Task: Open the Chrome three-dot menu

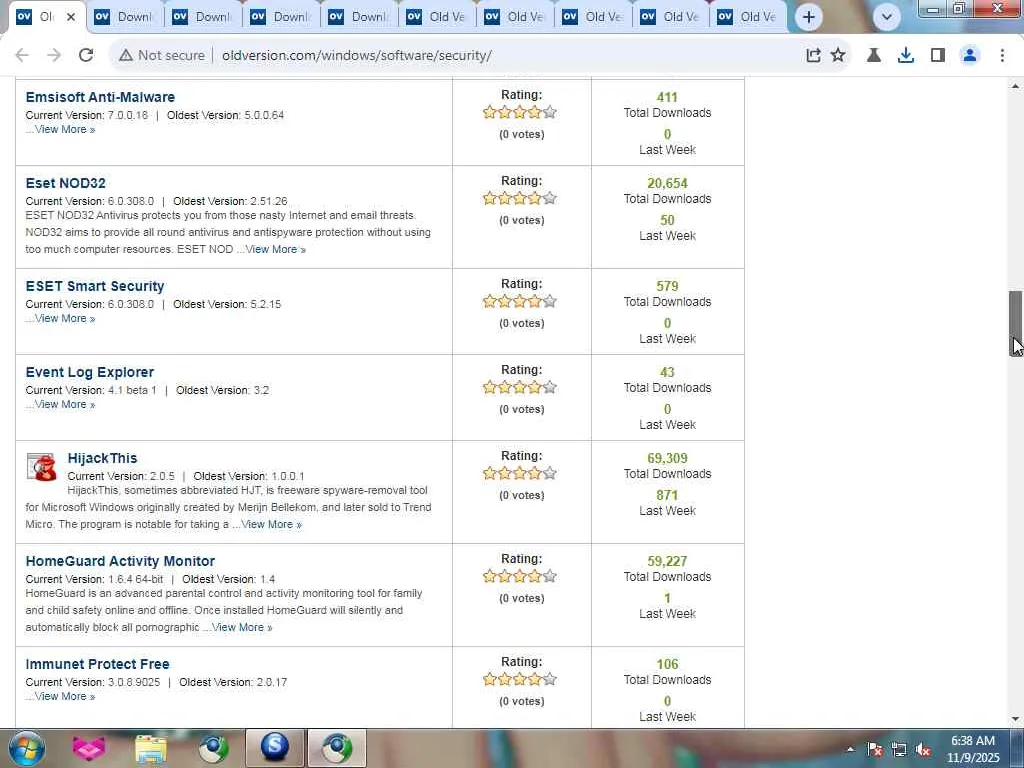Action: (x=1002, y=56)
